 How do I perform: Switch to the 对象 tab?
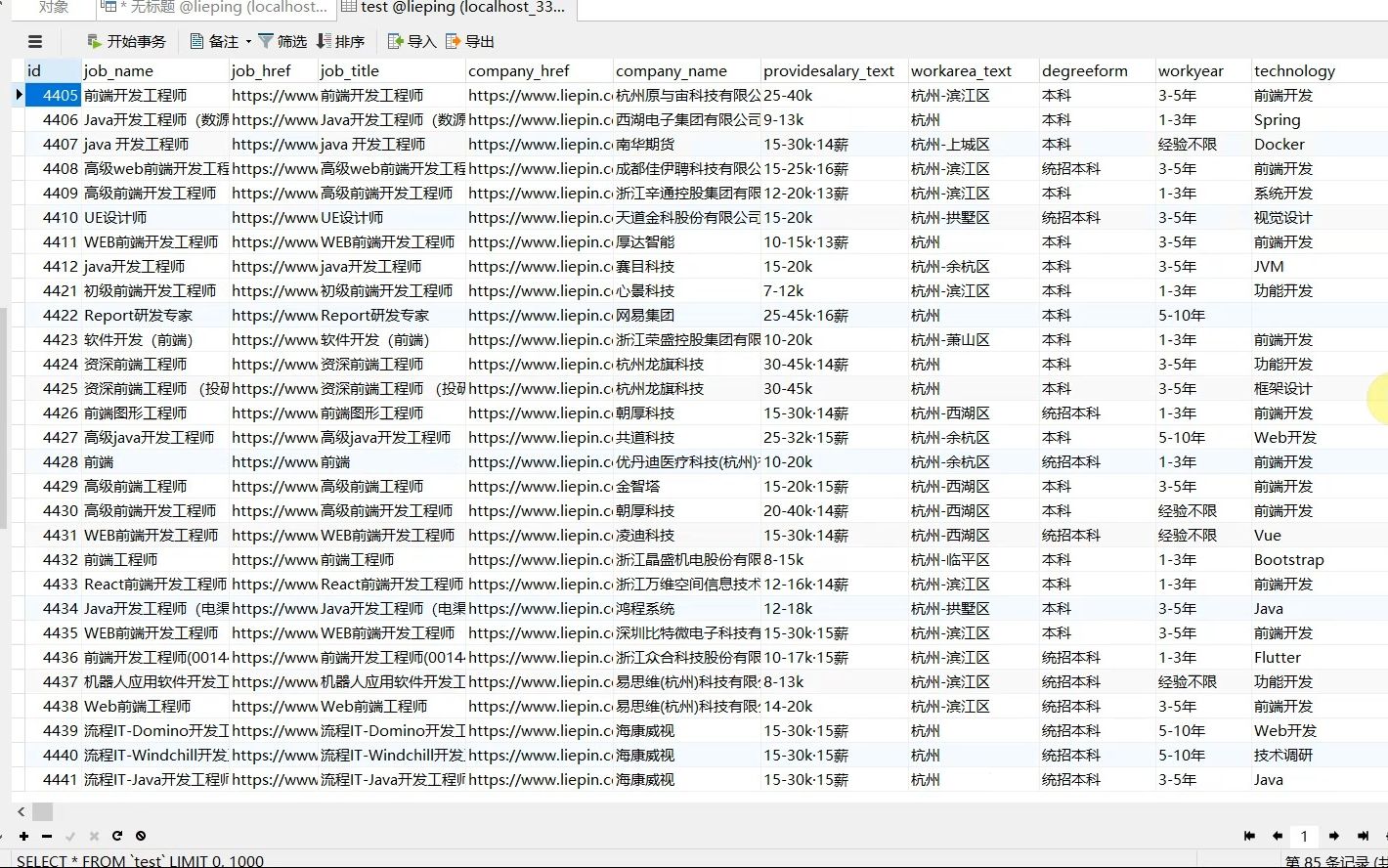(54, 8)
